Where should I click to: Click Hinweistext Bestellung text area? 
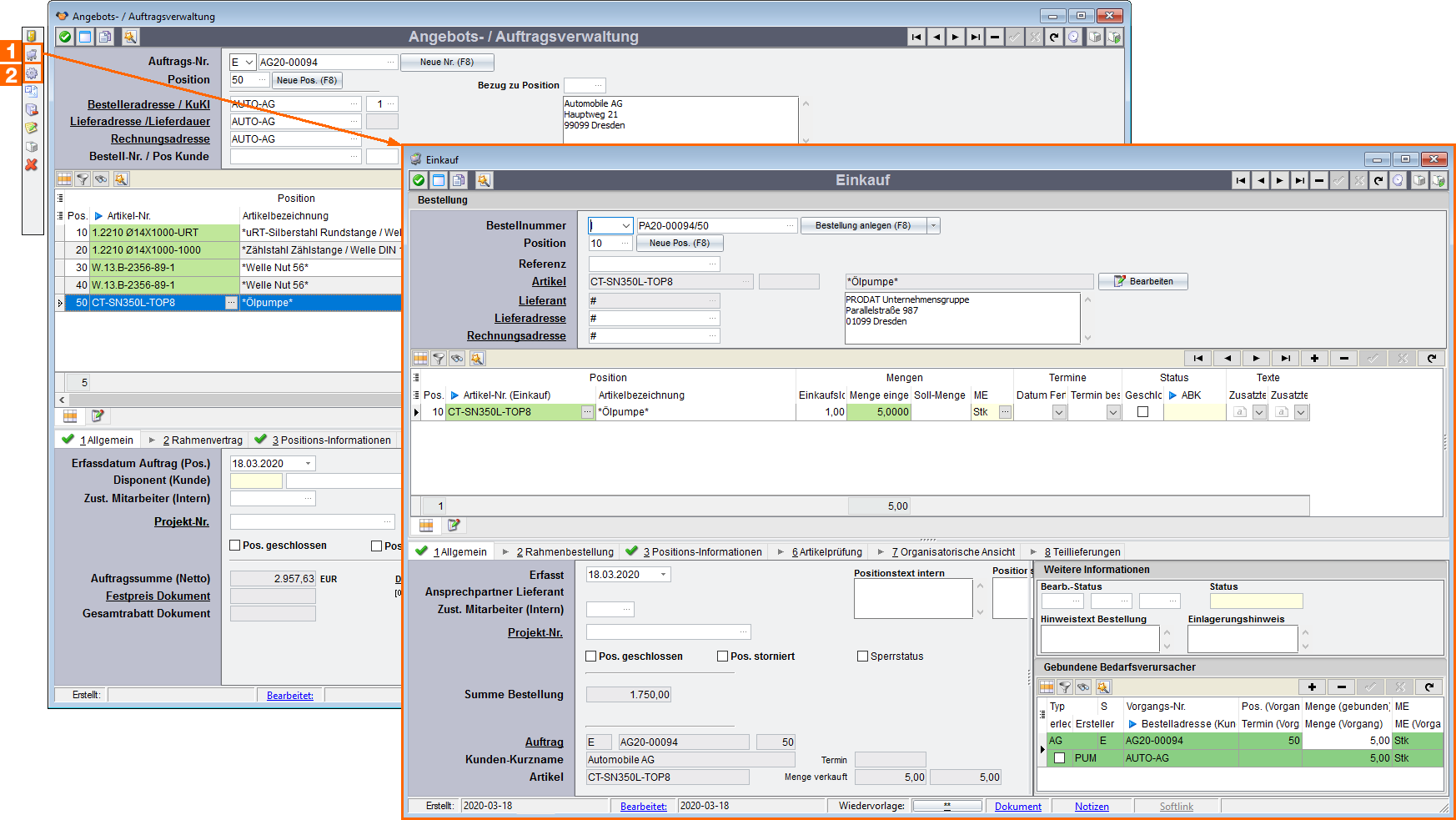pyautogui.click(x=1100, y=639)
